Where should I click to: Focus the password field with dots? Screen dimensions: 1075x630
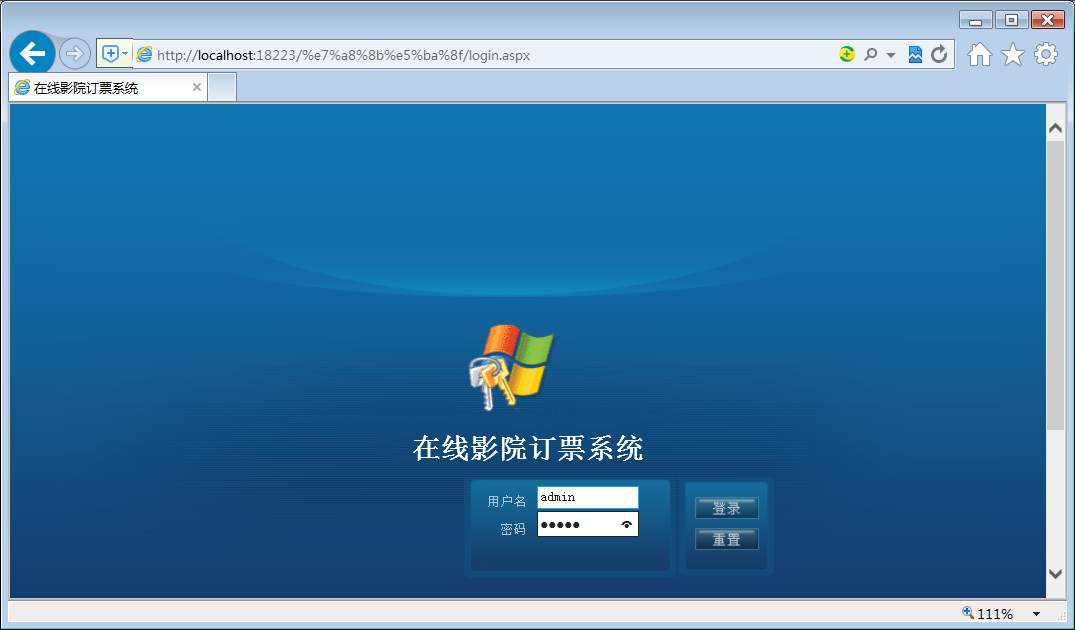click(588, 524)
